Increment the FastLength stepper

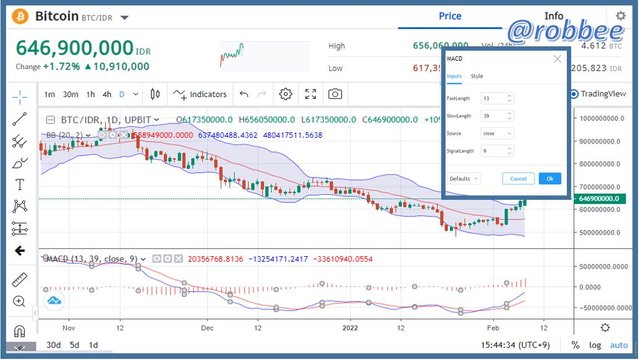[x=509, y=96]
